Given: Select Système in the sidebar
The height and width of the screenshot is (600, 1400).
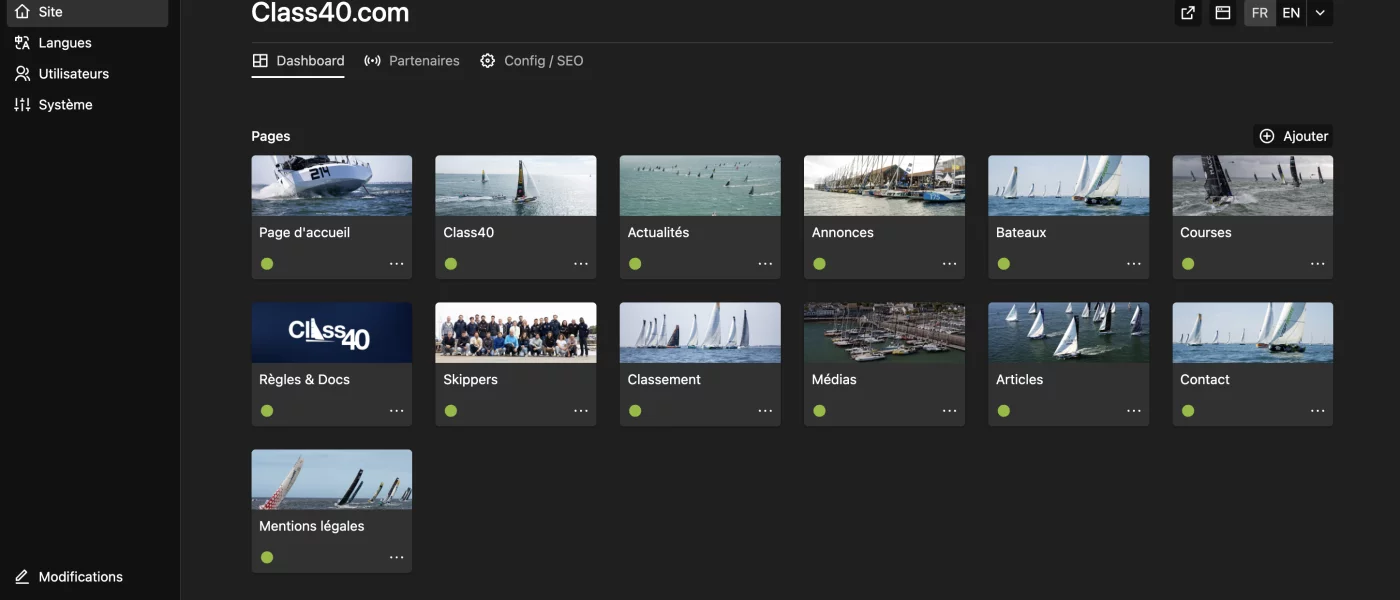Looking at the screenshot, I should [x=87, y=105].
